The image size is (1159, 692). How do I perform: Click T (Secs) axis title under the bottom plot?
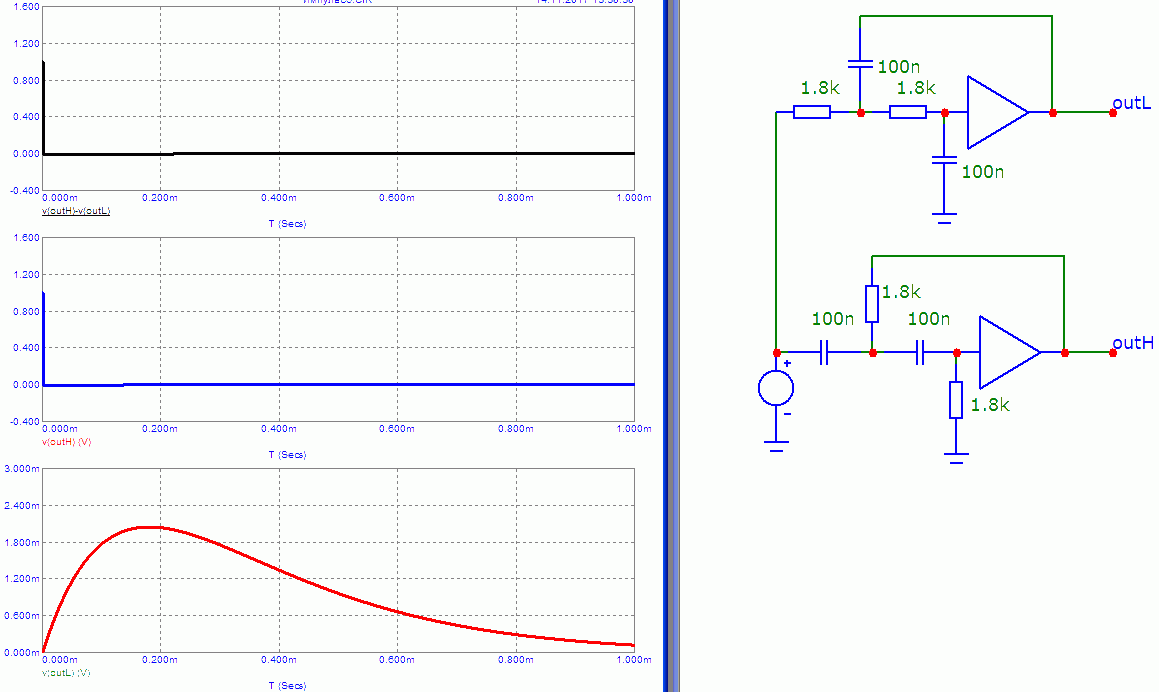(x=288, y=685)
